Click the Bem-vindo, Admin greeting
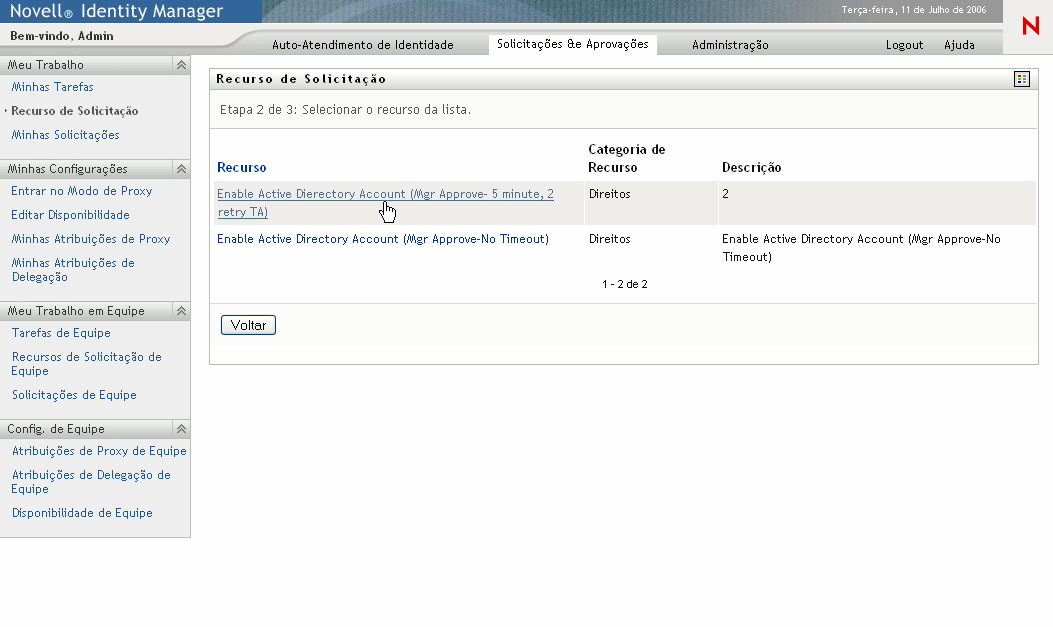 [62, 36]
